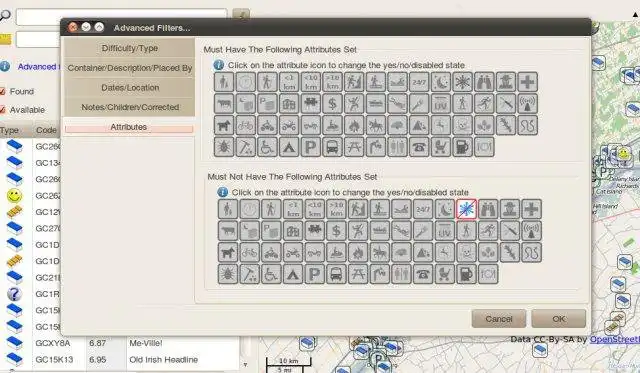Toggle the telephone attribute under Must Have
The image size is (640, 373).
click(x=419, y=147)
